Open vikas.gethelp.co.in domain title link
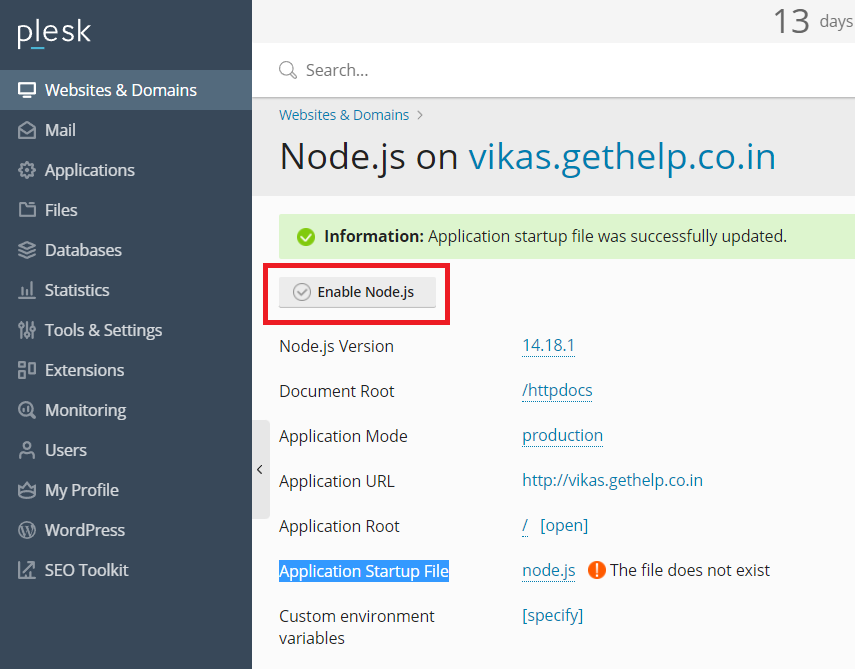 coord(622,157)
